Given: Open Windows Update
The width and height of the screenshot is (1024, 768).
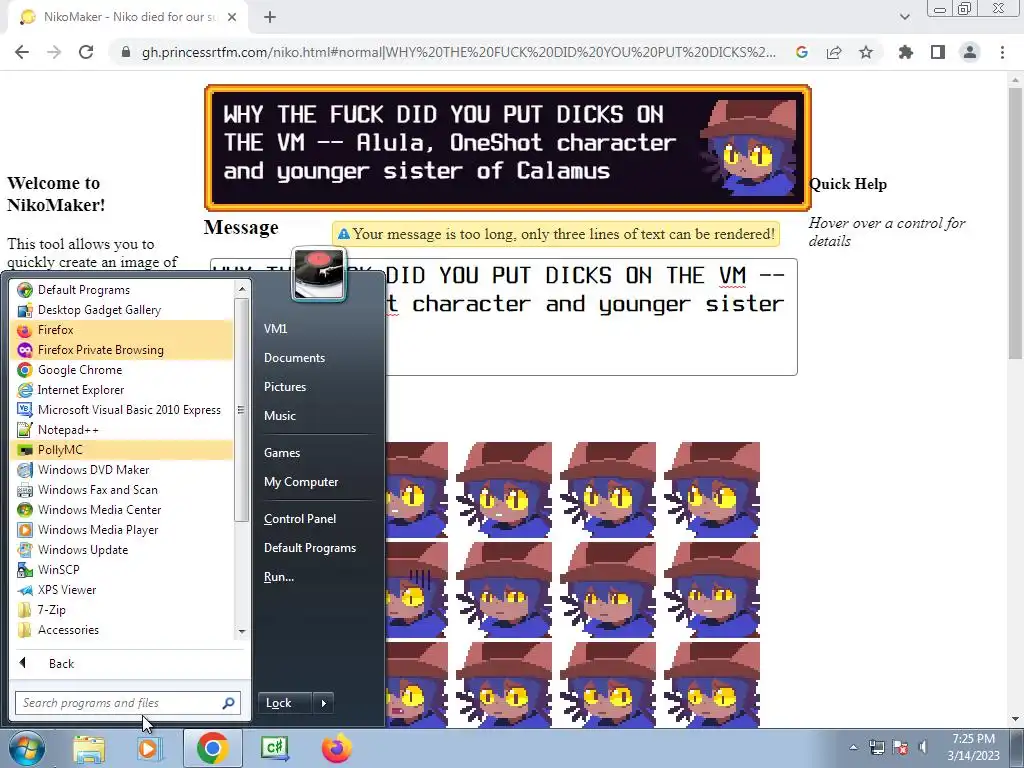Looking at the screenshot, I should coord(121,550).
